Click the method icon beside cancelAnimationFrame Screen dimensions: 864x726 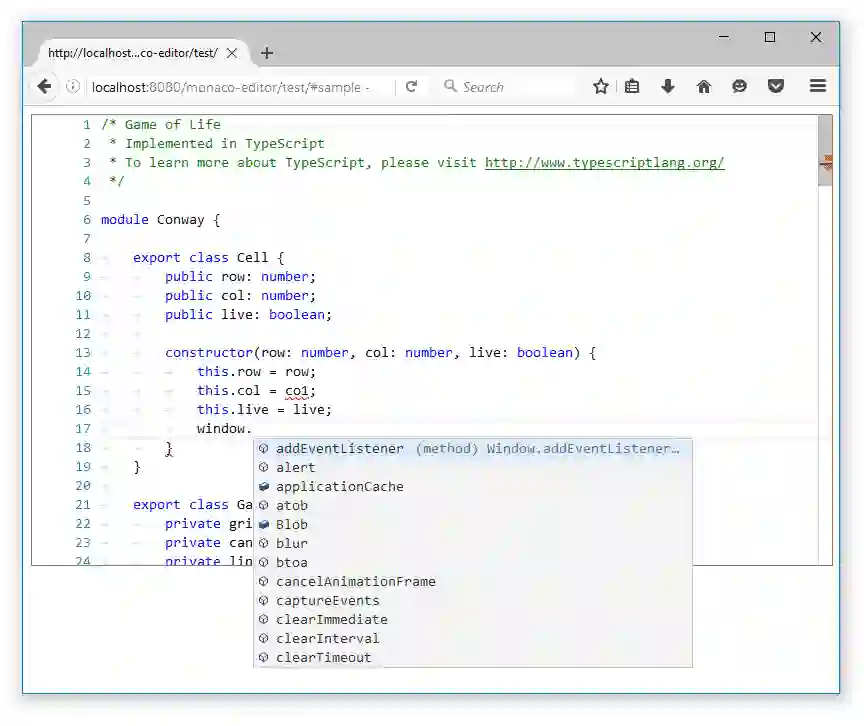pos(263,581)
